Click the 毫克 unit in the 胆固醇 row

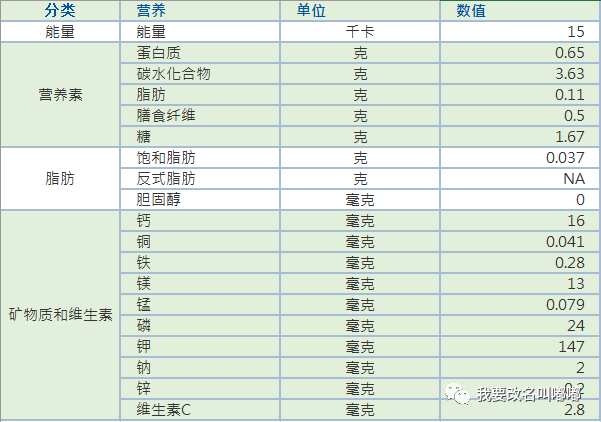[360, 199]
